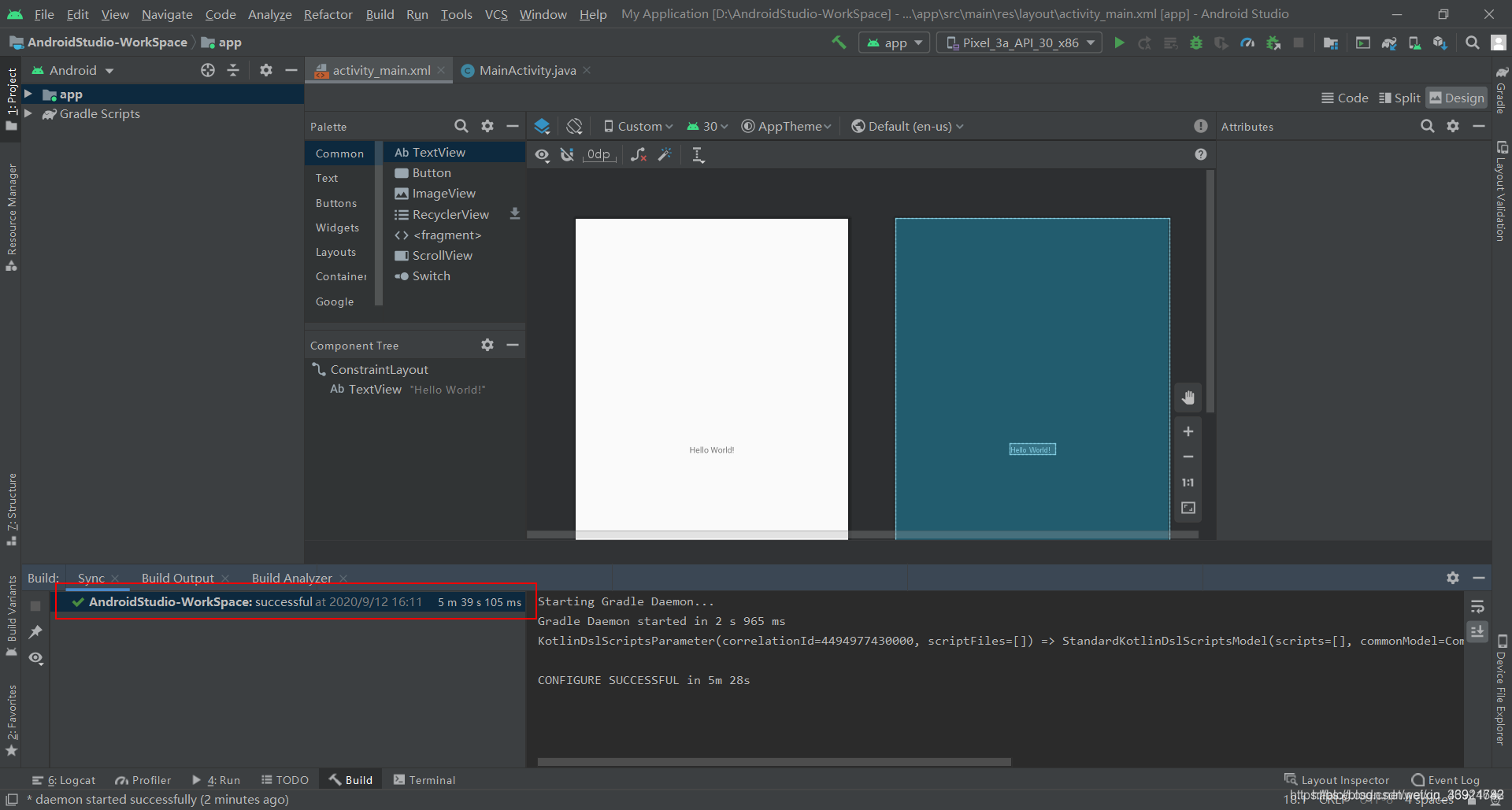Open the Terminal tool window
Image resolution: width=1512 pixels, height=810 pixels.
coord(424,780)
